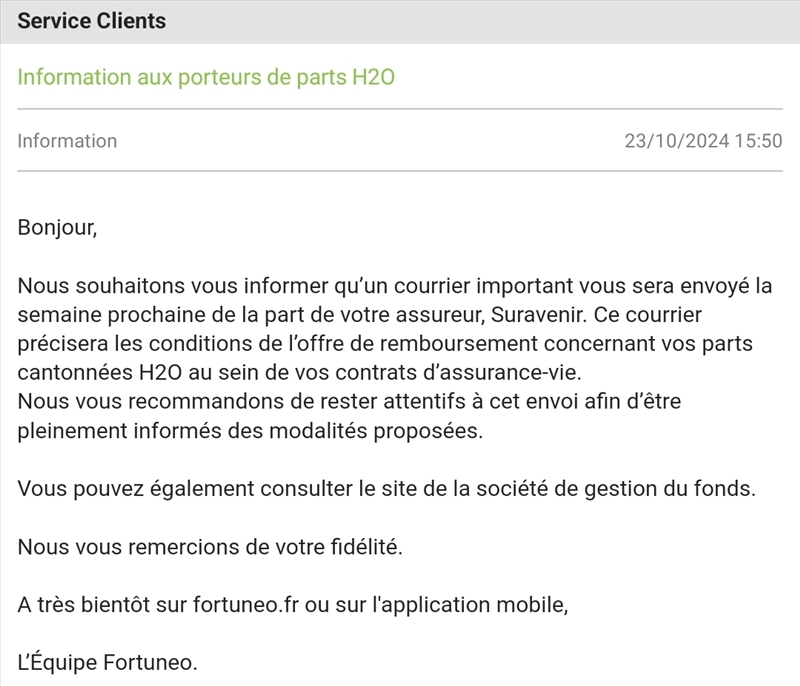Viewport: 800px width, 686px height.
Task: Click the Service Clients header
Action: (x=92, y=21)
